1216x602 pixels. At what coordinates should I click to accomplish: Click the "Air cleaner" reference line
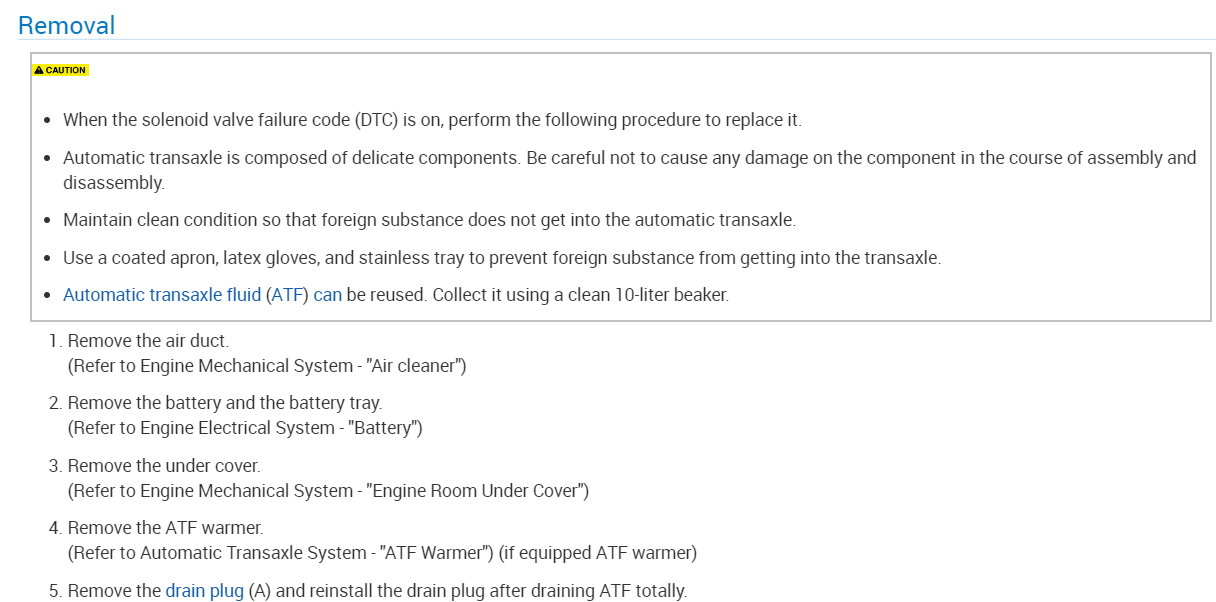pyautogui.click(x=267, y=366)
